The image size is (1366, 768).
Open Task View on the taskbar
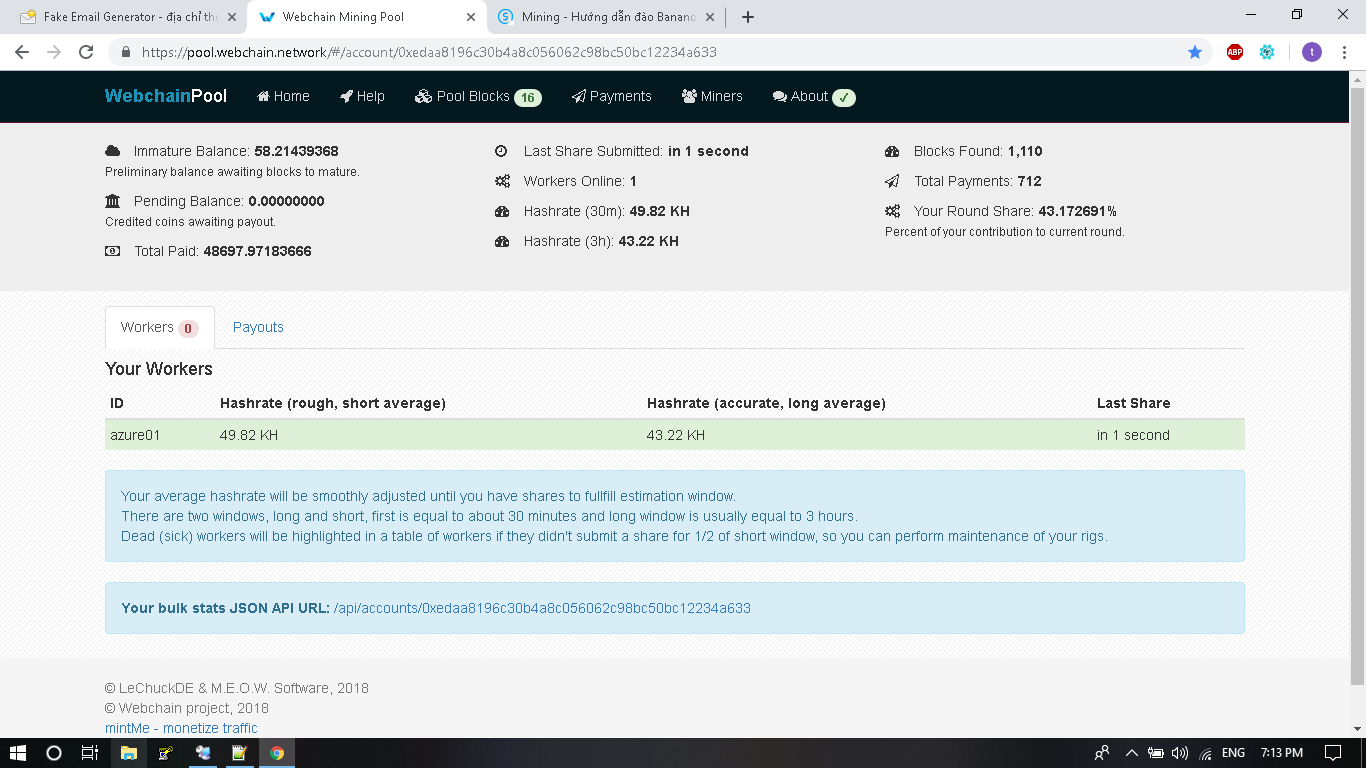tap(89, 753)
